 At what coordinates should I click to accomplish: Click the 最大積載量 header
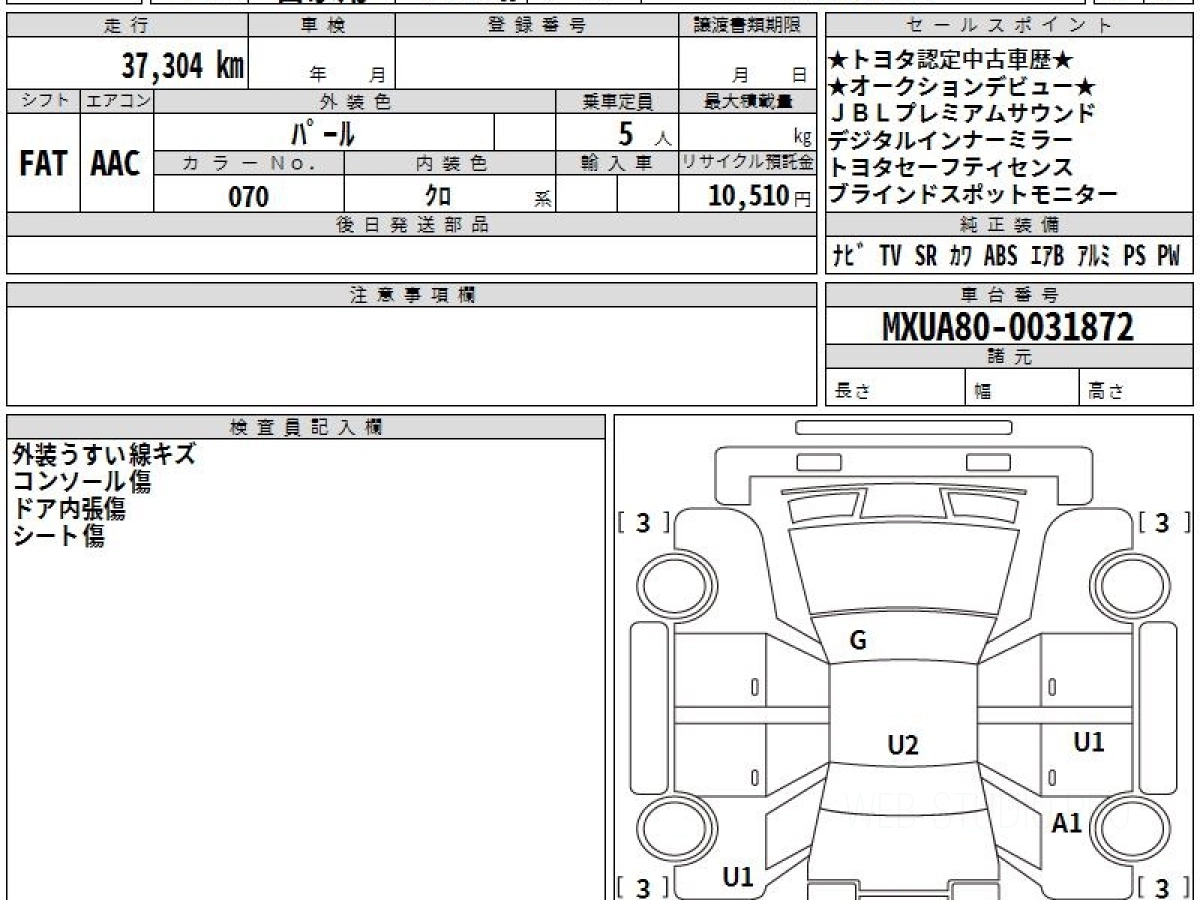tap(747, 101)
